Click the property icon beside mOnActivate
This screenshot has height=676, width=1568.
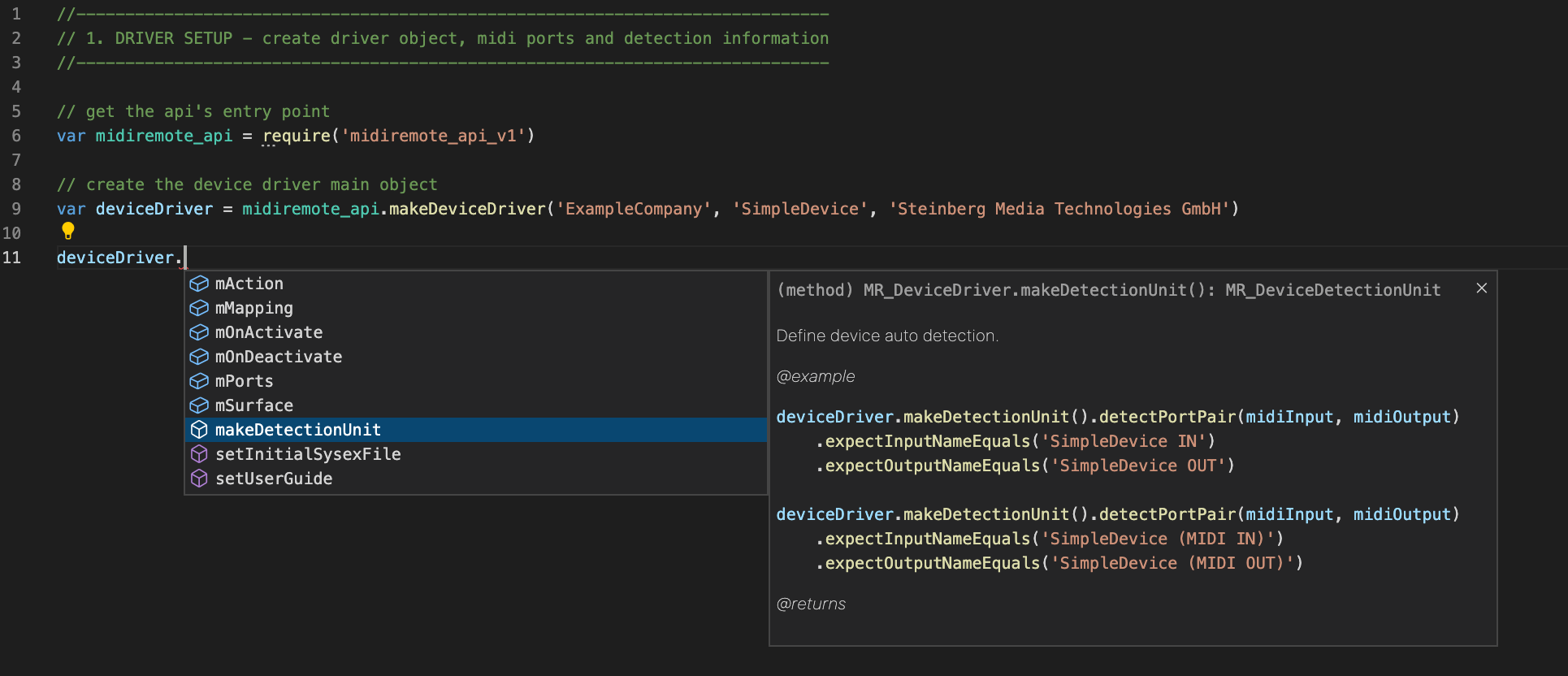pos(199,332)
